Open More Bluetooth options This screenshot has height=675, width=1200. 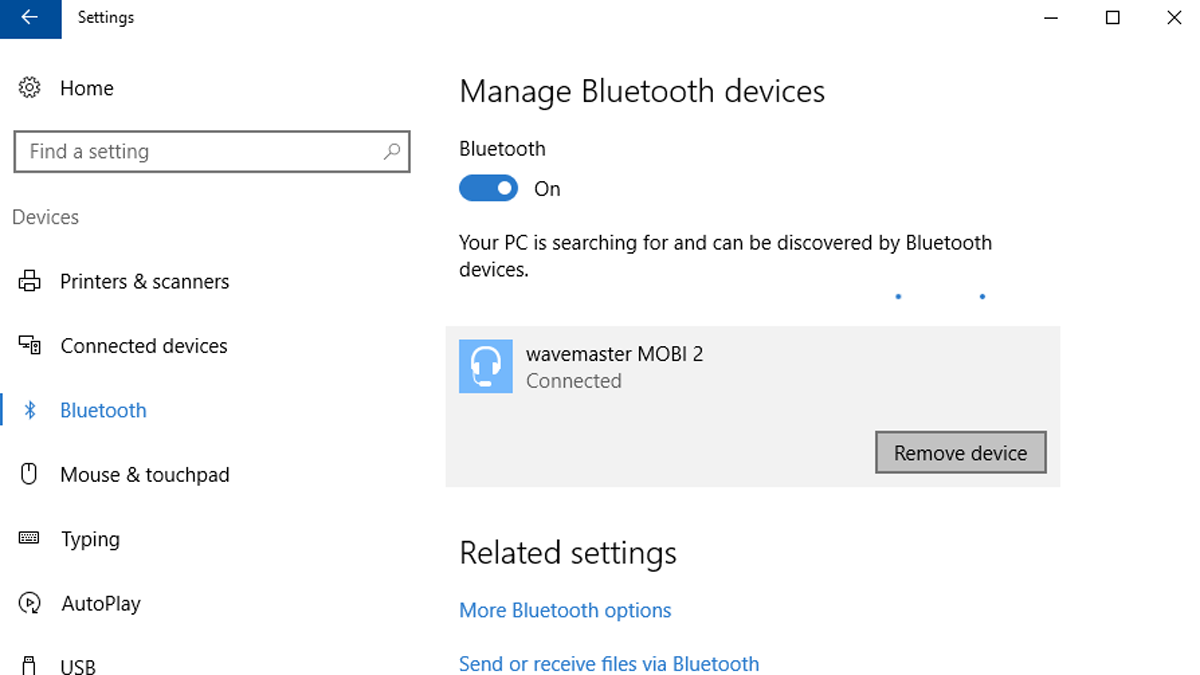click(x=565, y=610)
